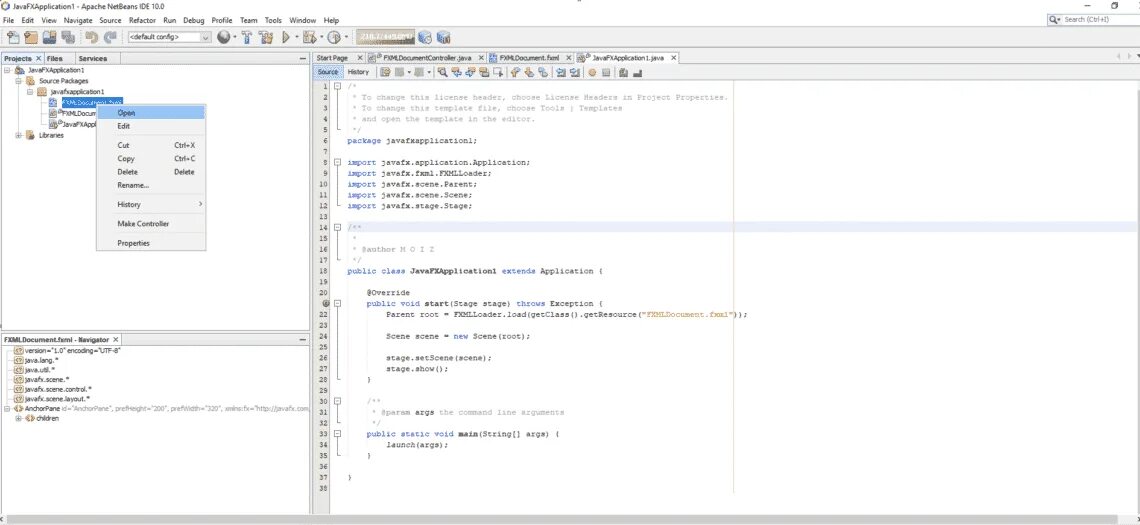Screen dimensions: 1140x525
Task: Click the Save All toolbar icon
Action: pos(68,37)
